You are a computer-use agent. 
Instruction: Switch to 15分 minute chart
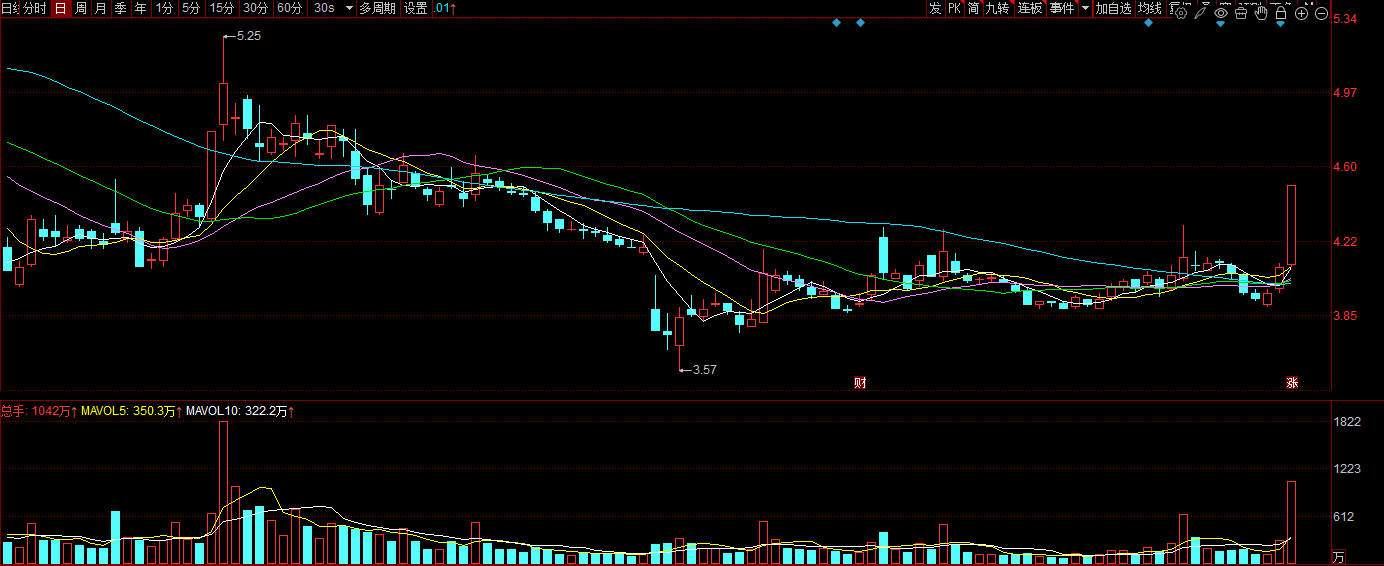(x=222, y=8)
